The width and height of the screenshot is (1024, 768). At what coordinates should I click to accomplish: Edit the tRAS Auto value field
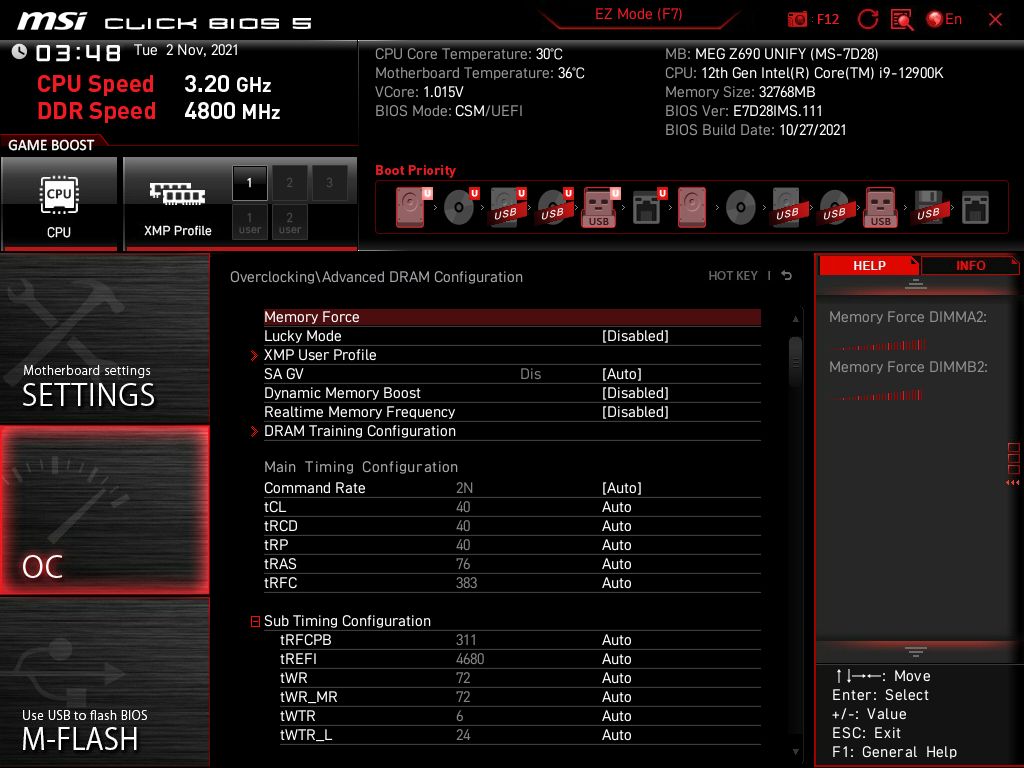616,564
